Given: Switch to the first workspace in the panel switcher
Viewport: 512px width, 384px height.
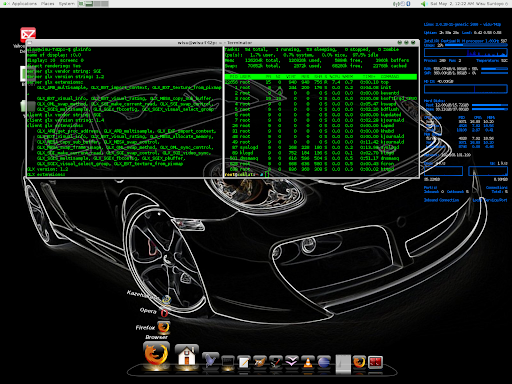Looking at the screenshot, I should pos(81,4).
